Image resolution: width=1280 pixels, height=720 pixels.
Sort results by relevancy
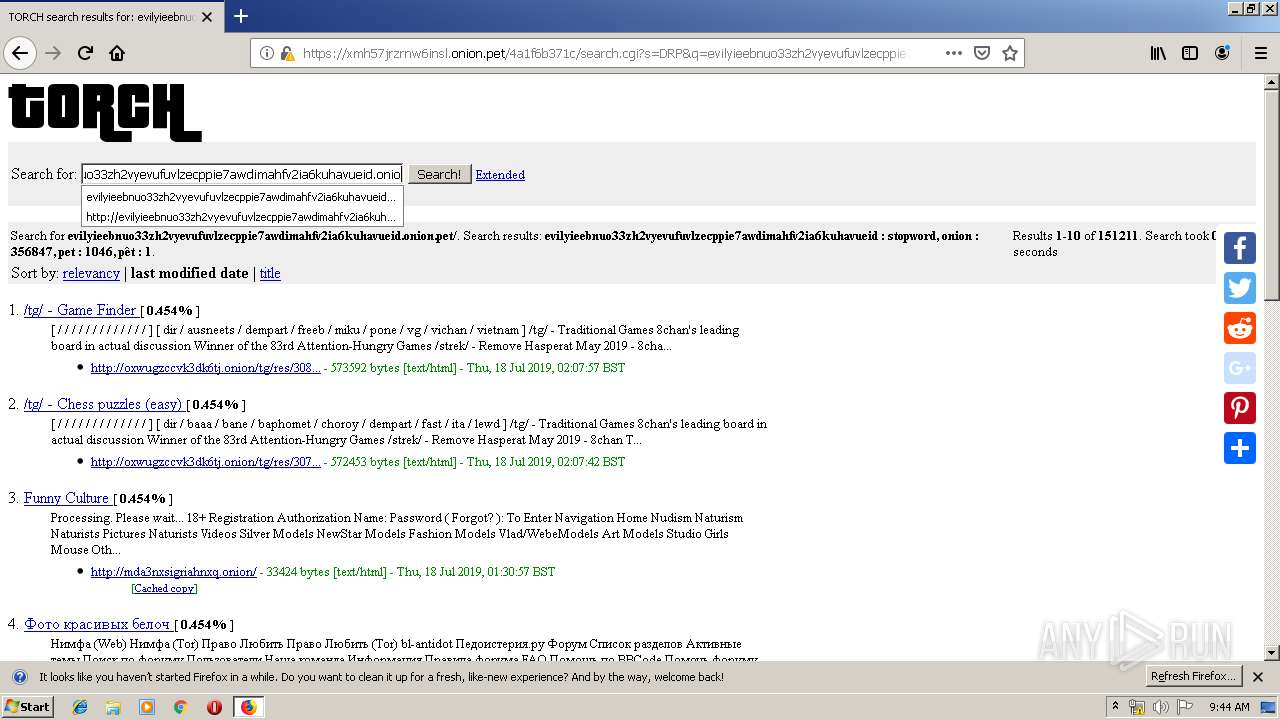coord(91,273)
